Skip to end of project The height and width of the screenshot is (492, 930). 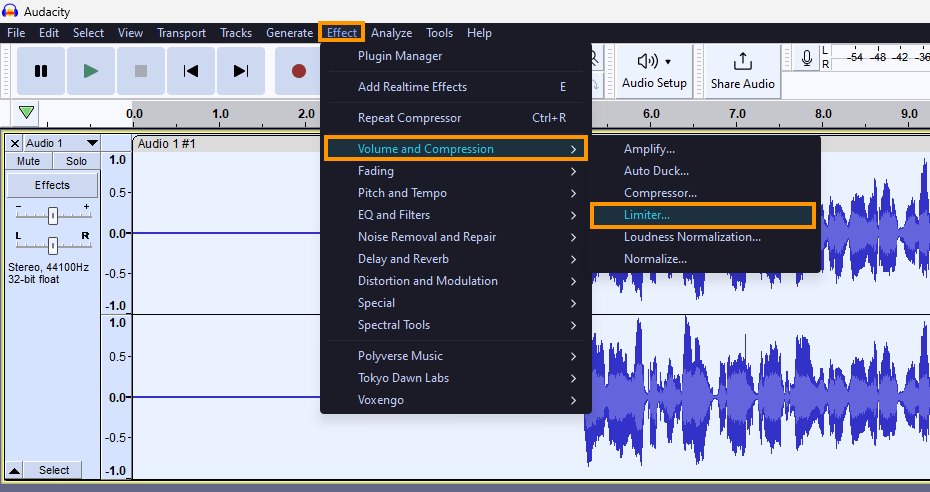pyautogui.click(x=241, y=71)
